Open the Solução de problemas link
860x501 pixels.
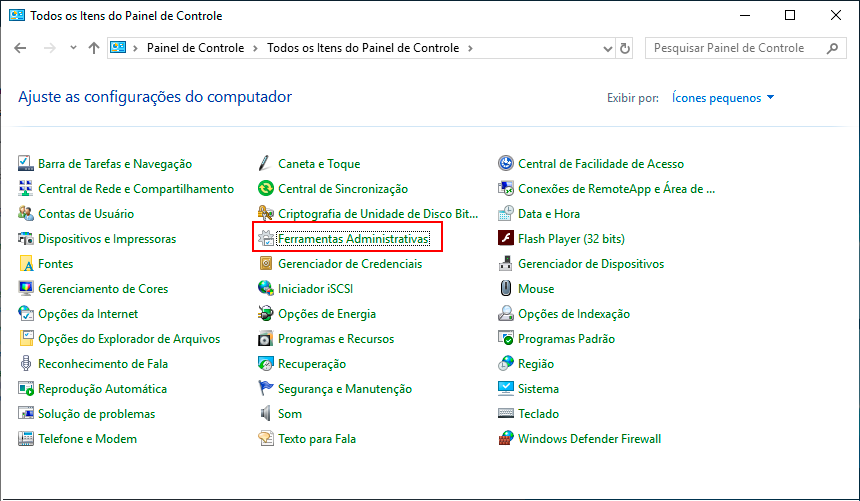97,414
